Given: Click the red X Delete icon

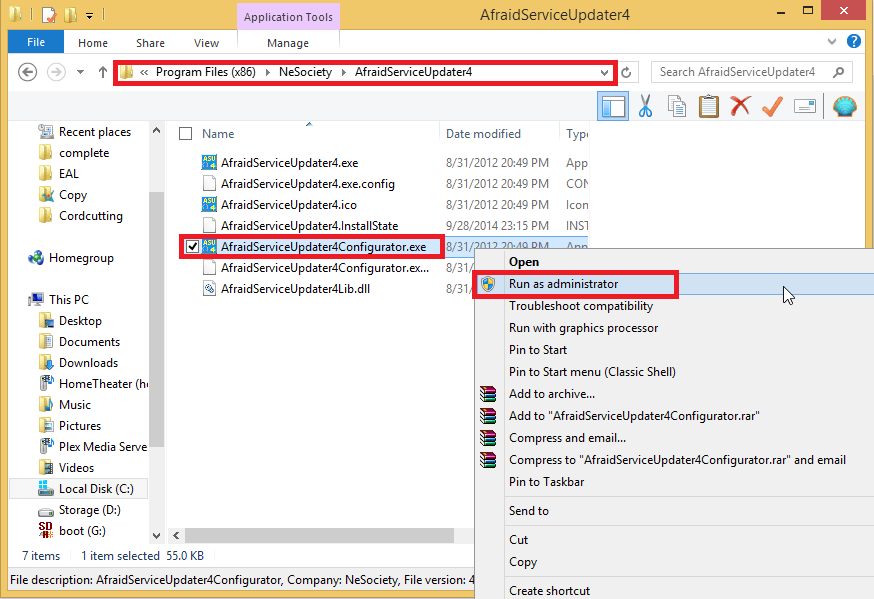Looking at the screenshot, I should click(740, 106).
